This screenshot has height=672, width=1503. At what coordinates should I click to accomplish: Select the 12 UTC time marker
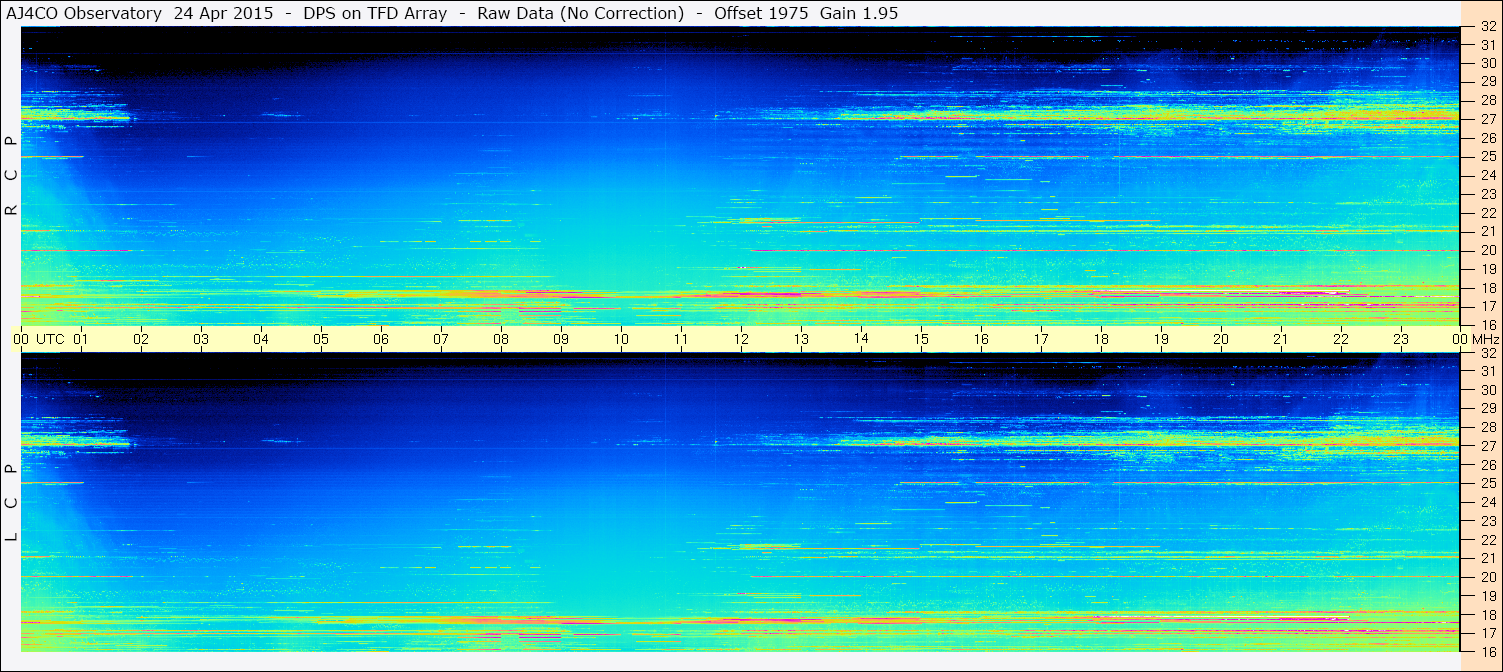(741, 339)
